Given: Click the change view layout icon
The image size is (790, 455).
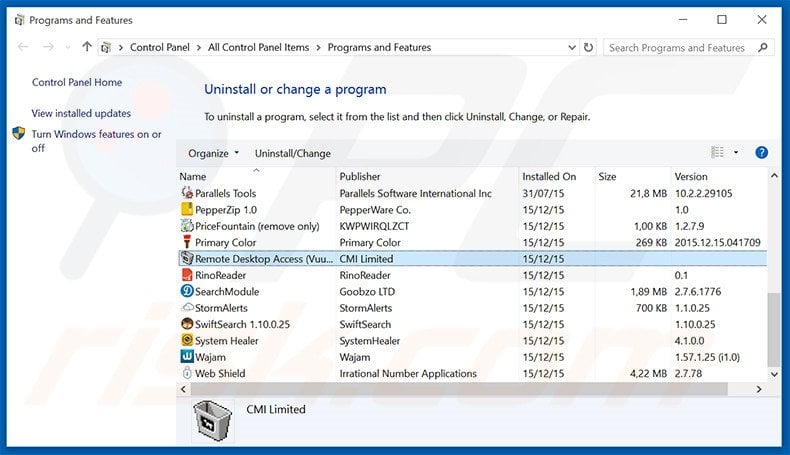Looking at the screenshot, I should (x=717, y=152).
